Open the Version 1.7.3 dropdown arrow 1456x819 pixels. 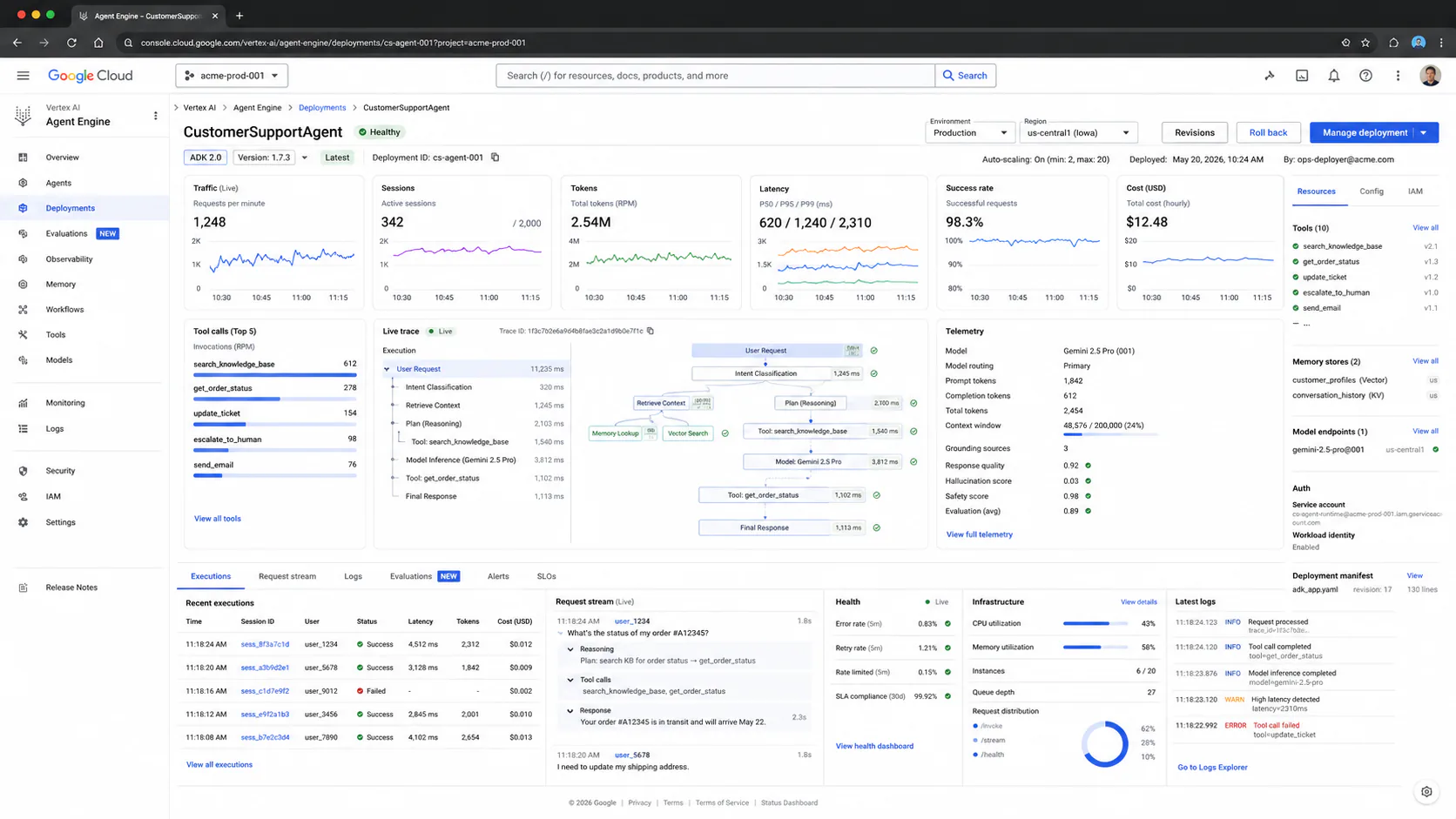click(x=305, y=158)
